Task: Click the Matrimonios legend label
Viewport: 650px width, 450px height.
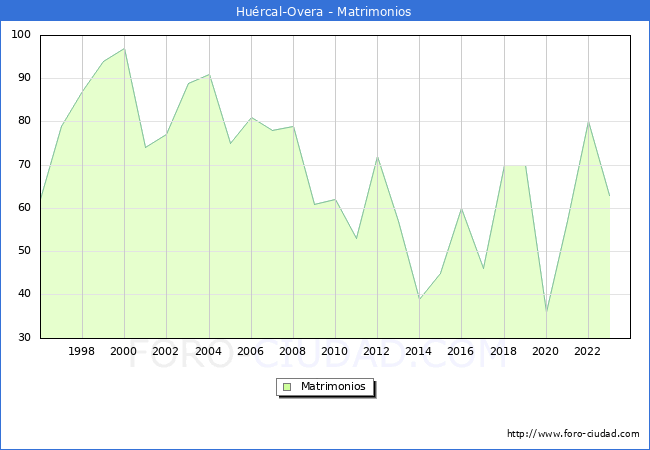Action: [x=333, y=387]
